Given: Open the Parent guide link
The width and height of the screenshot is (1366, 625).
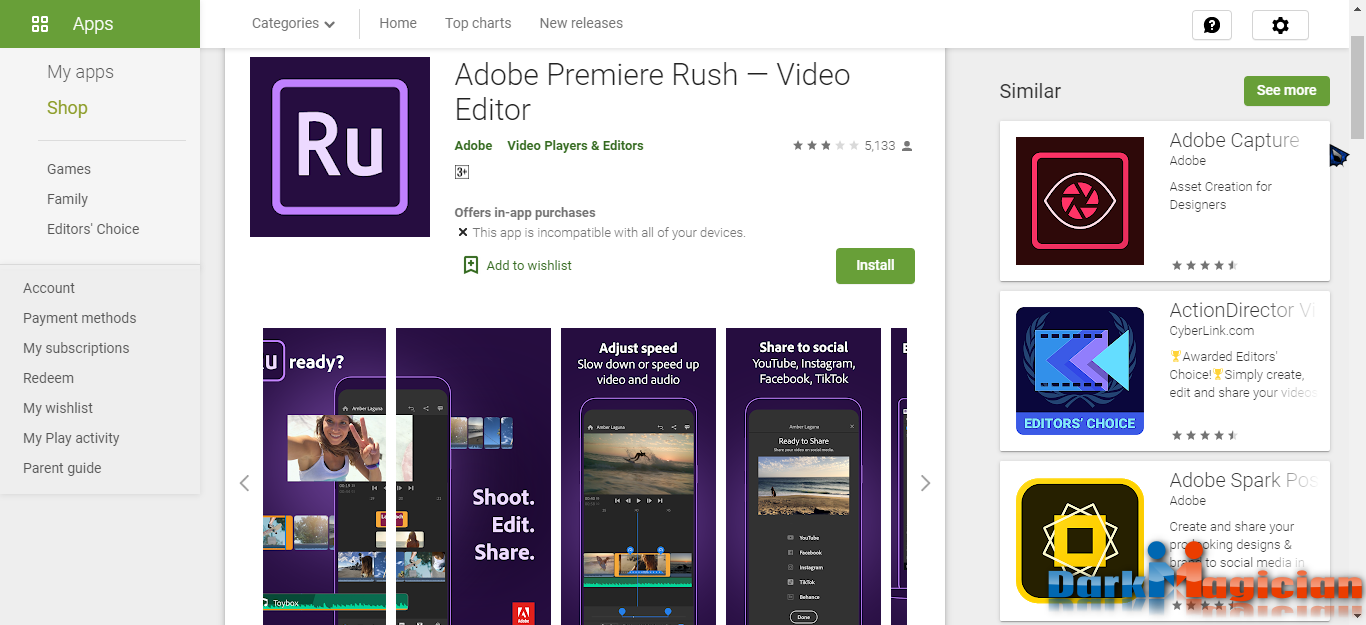Looking at the screenshot, I should pos(62,468).
